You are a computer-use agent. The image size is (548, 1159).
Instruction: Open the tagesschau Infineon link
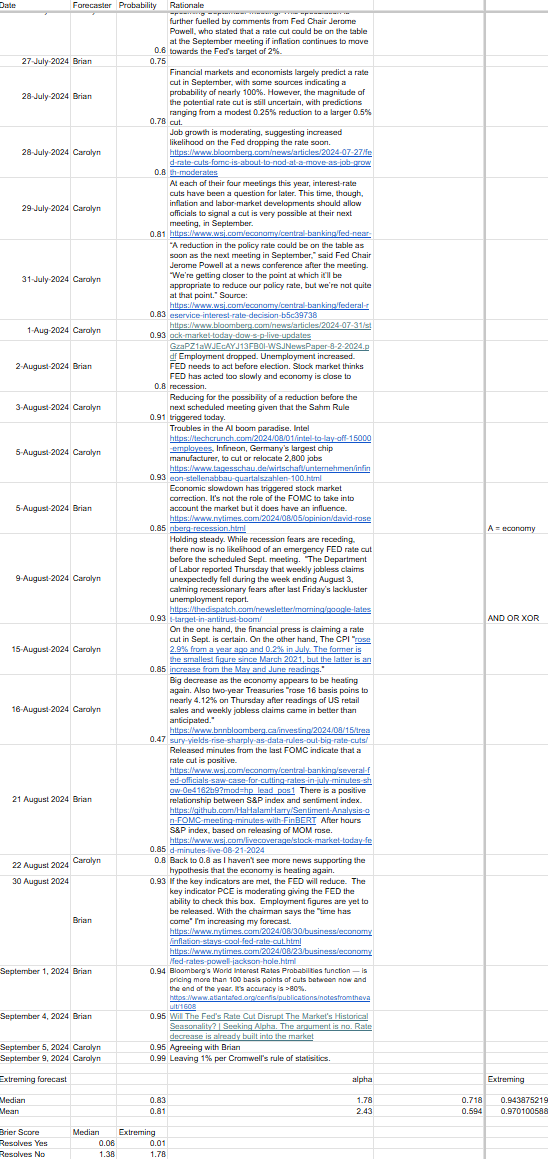coord(270,473)
